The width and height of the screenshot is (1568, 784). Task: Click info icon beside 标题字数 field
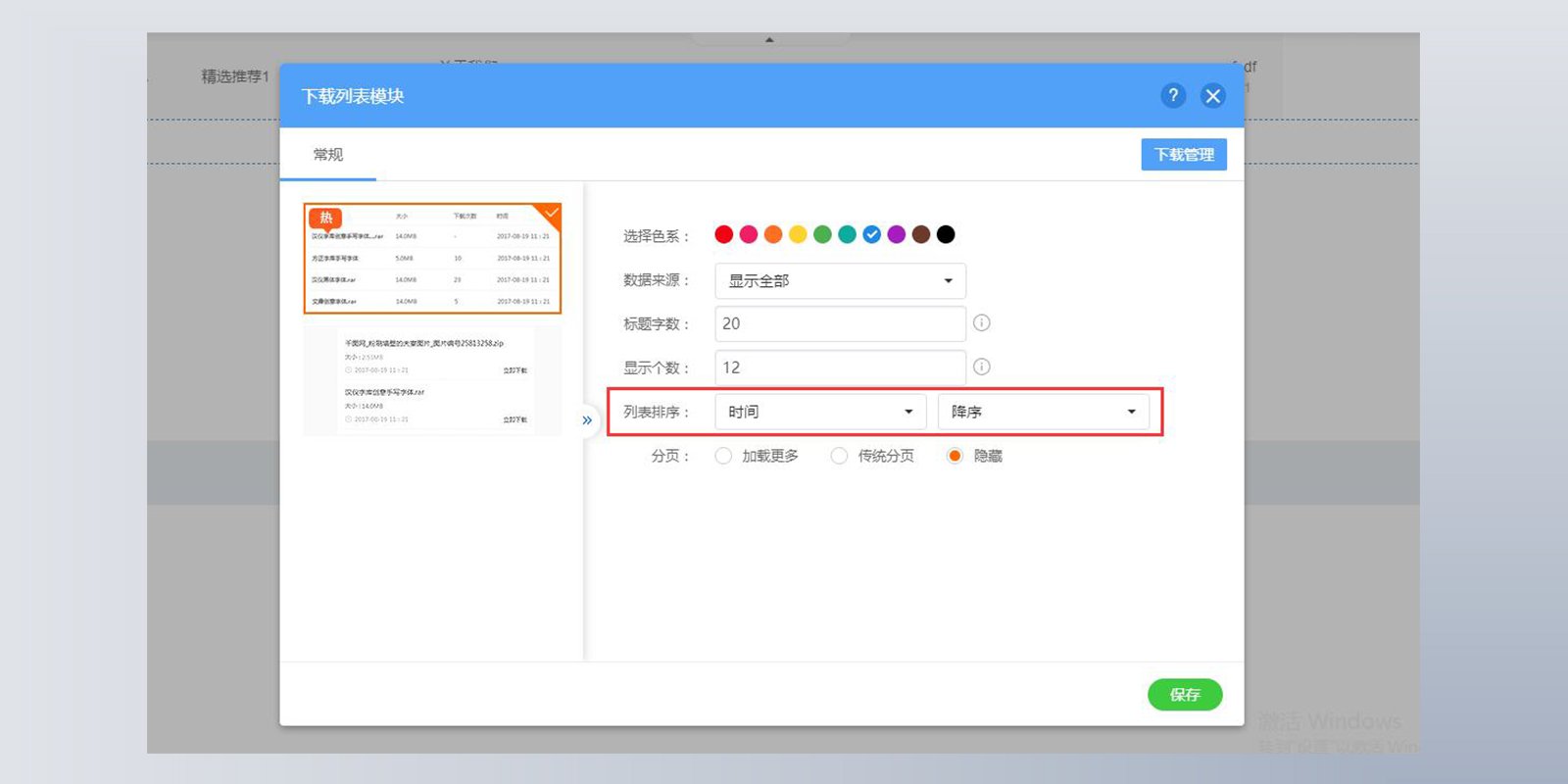point(981,323)
